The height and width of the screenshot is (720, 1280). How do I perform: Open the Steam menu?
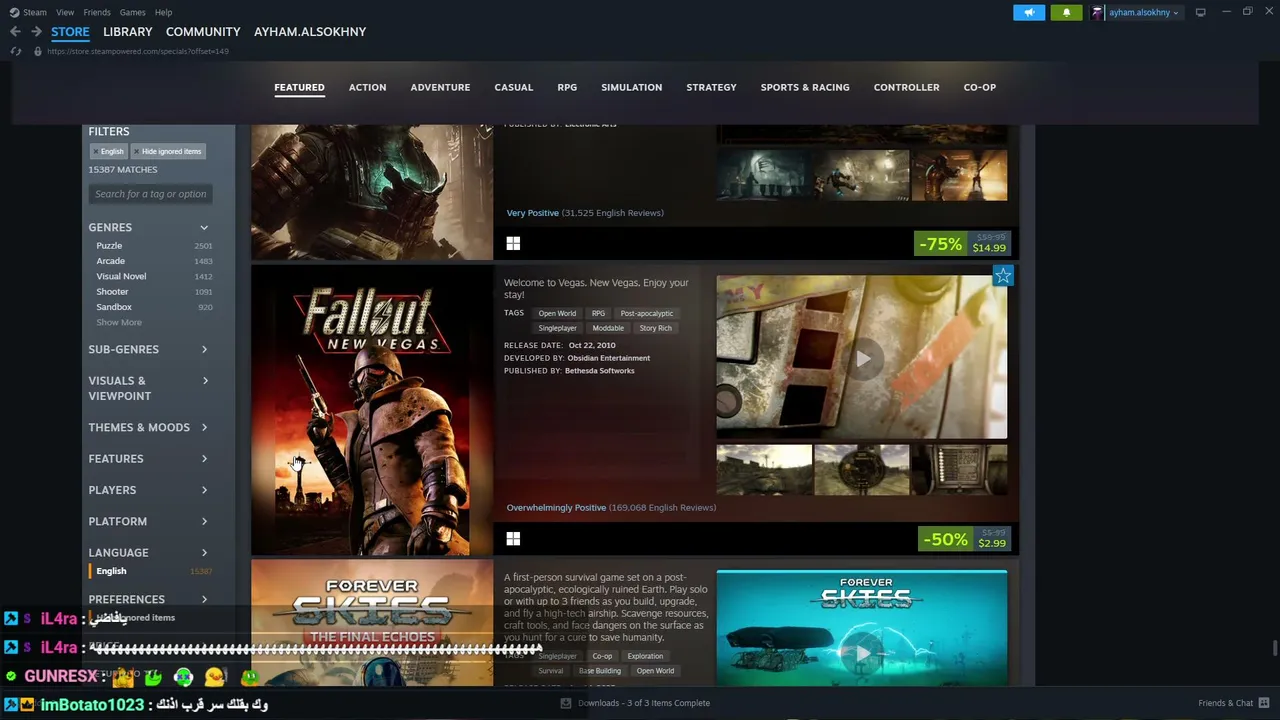click(x=35, y=12)
